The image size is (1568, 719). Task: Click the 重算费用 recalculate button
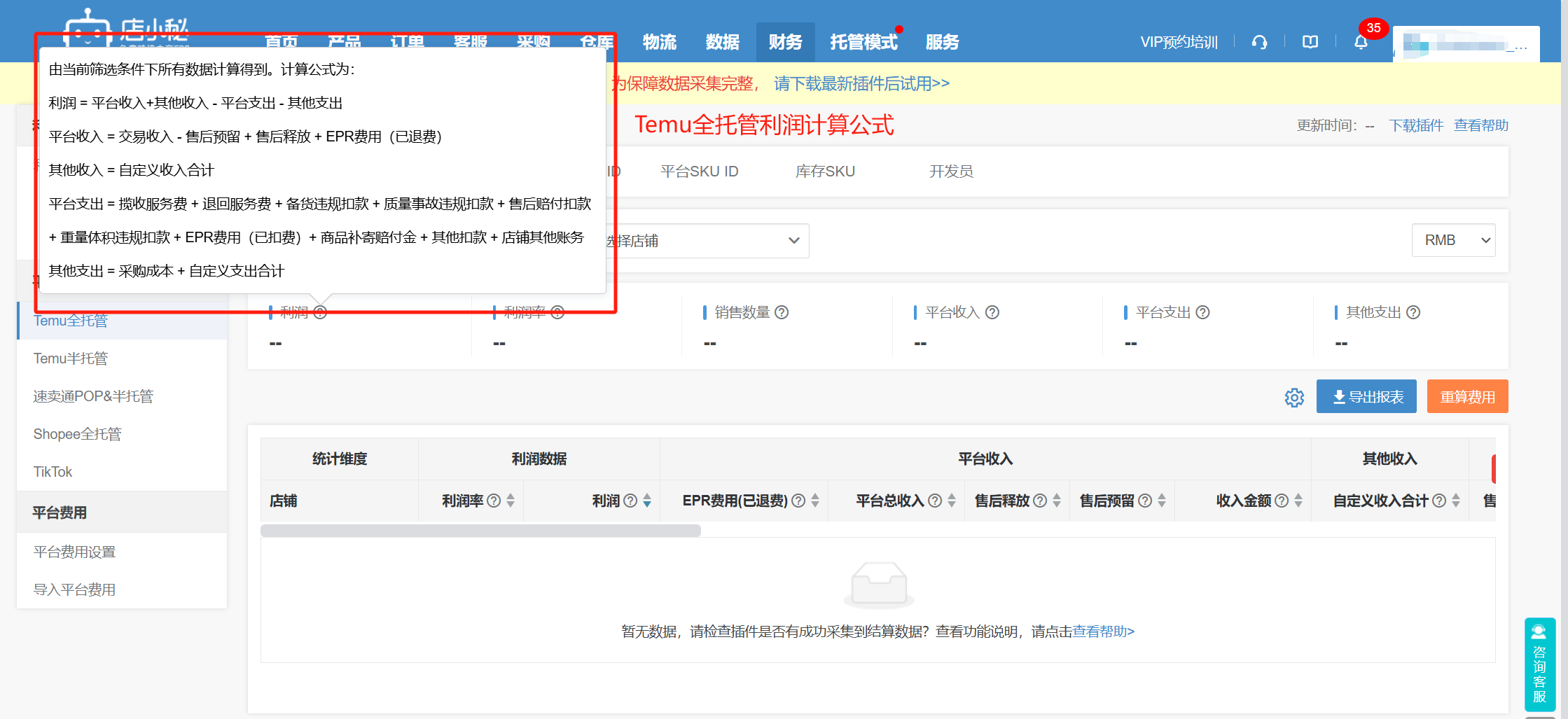(1467, 397)
